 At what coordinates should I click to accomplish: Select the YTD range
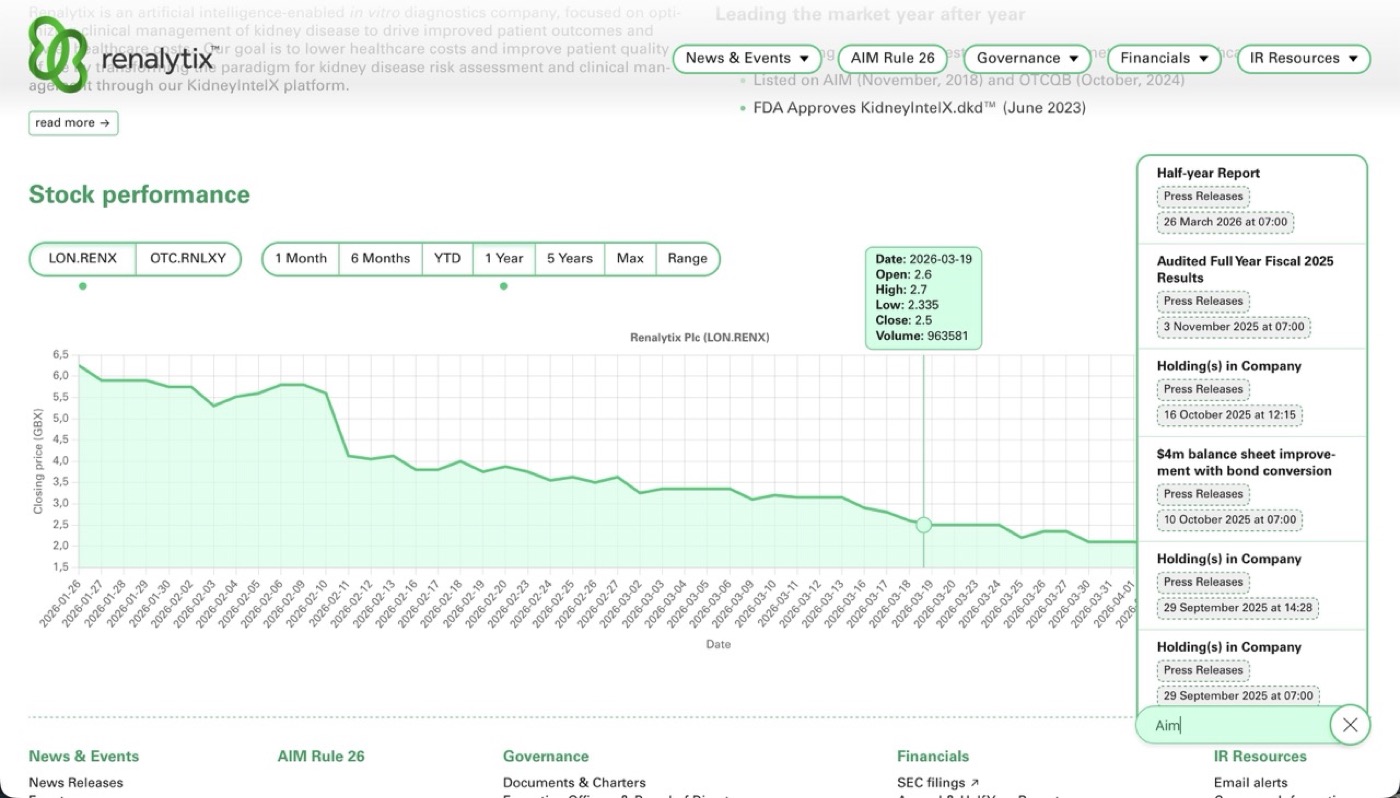(447, 258)
